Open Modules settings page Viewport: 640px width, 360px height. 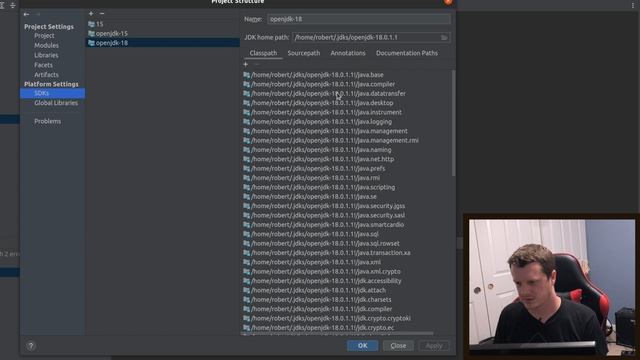click(46, 45)
